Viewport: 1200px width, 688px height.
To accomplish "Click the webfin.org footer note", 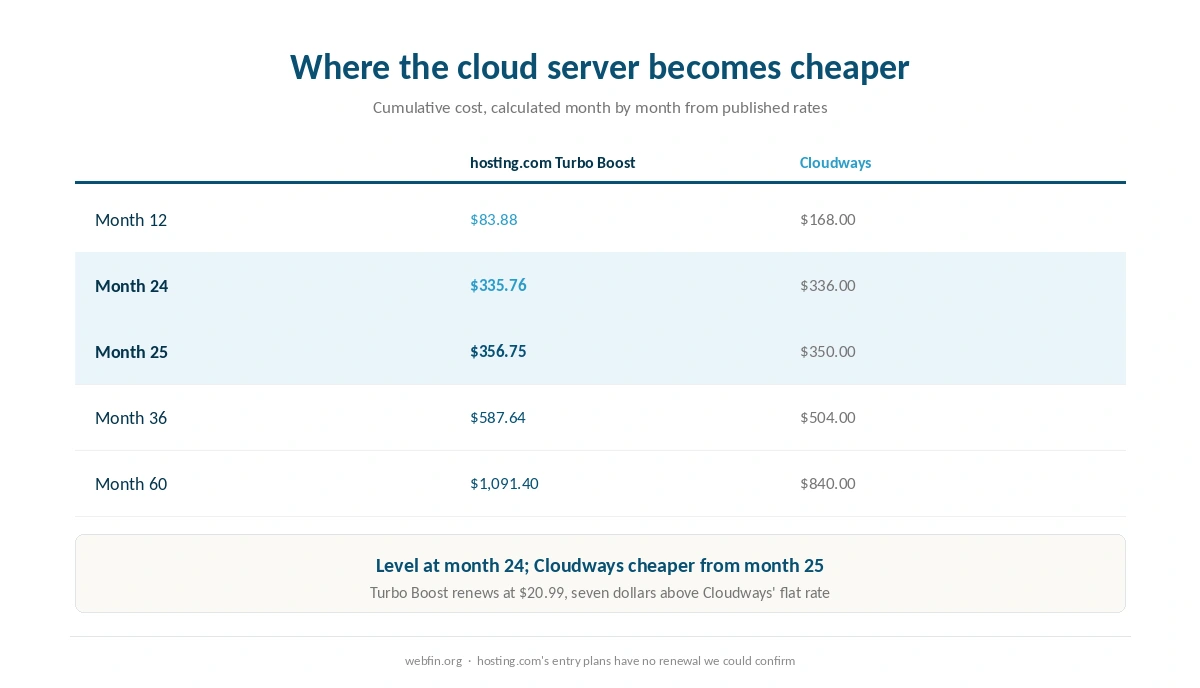I will click(x=600, y=660).
